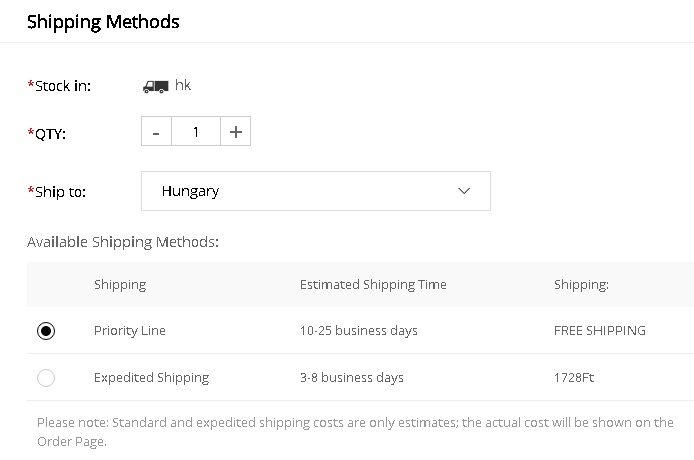Click the Shipping Methods heading
The width and height of the screenshot is (694, 460).
(x=103, y=21)
